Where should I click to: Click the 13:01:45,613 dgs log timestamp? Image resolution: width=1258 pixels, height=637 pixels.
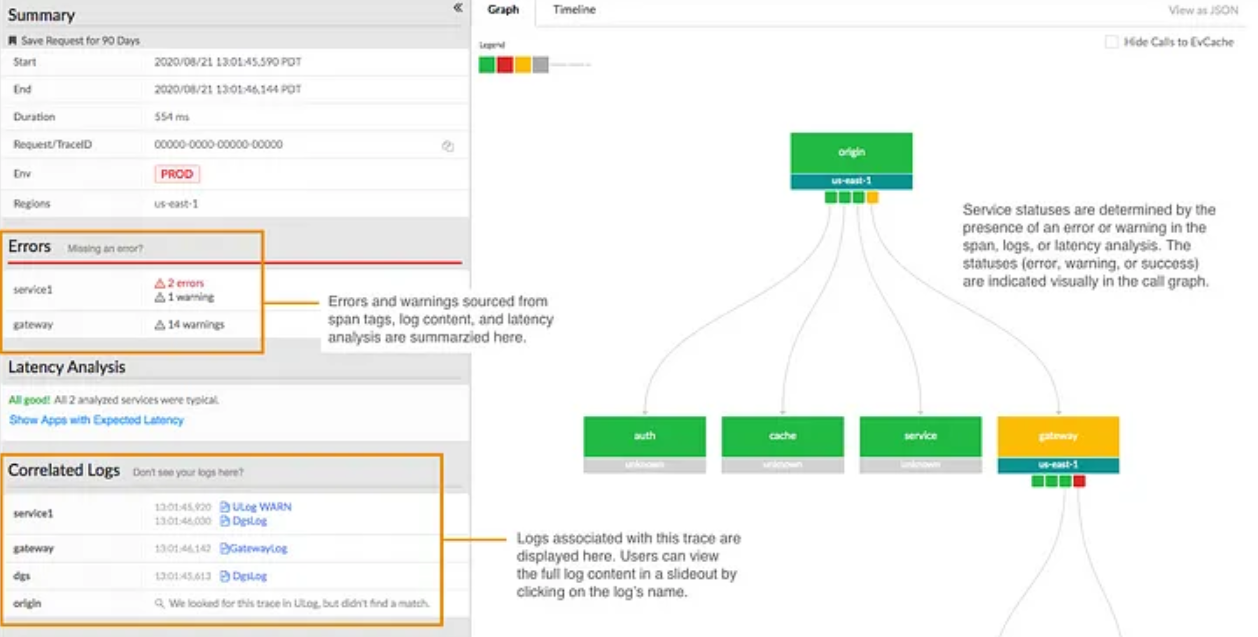click(183, 577)
